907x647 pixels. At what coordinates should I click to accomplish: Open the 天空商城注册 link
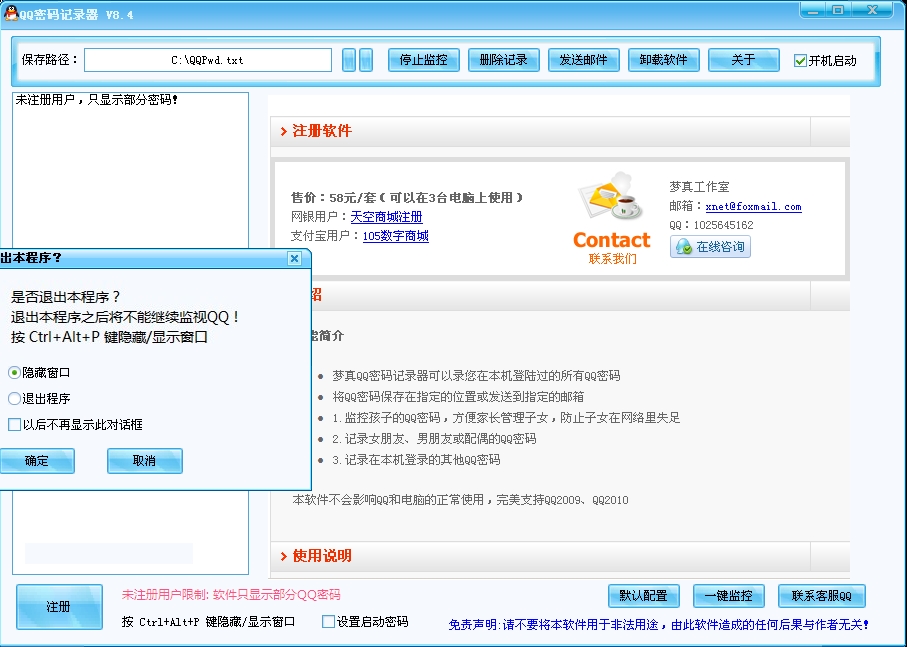point(386,217)
